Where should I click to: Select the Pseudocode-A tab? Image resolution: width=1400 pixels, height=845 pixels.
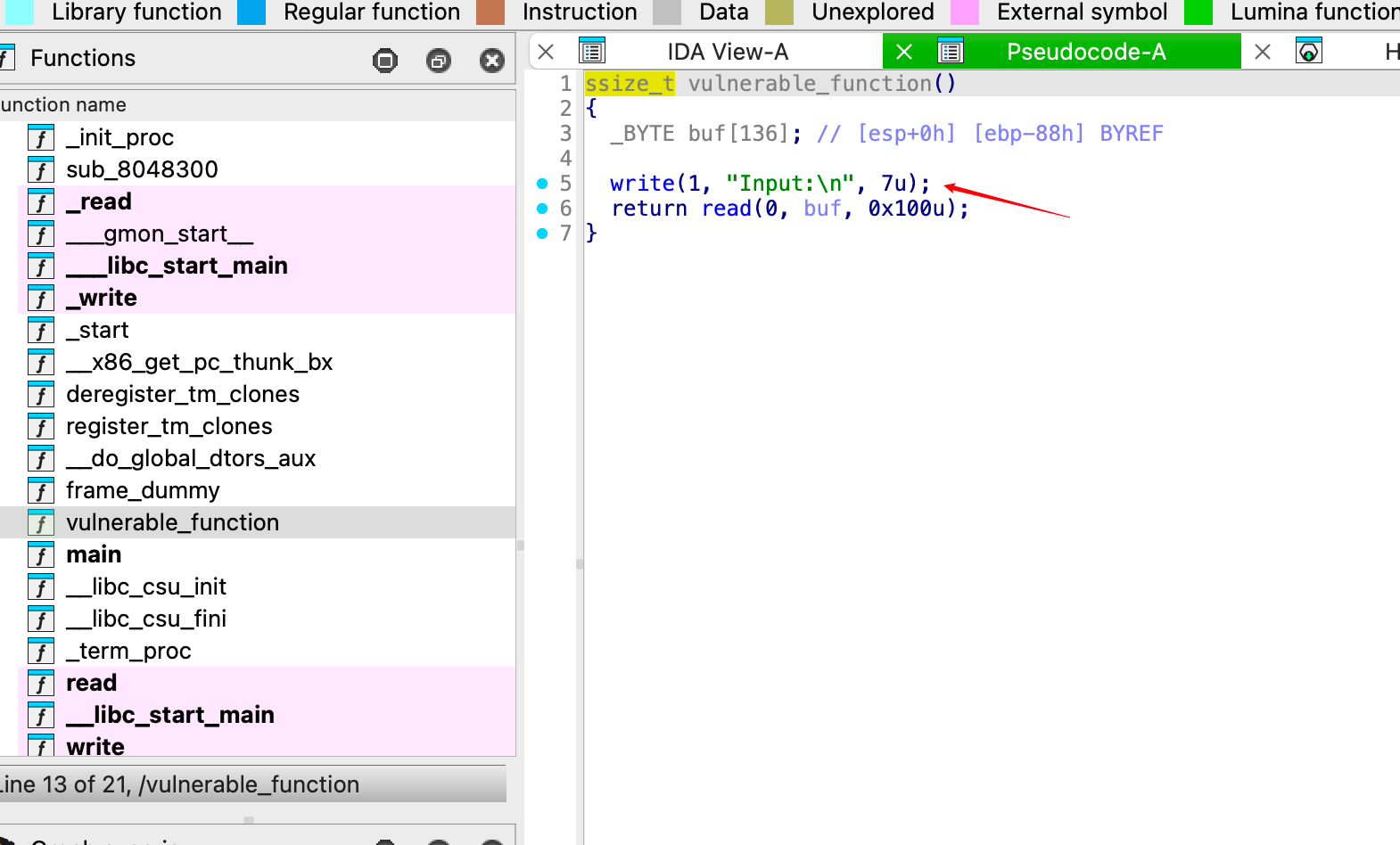point(1085,52)
